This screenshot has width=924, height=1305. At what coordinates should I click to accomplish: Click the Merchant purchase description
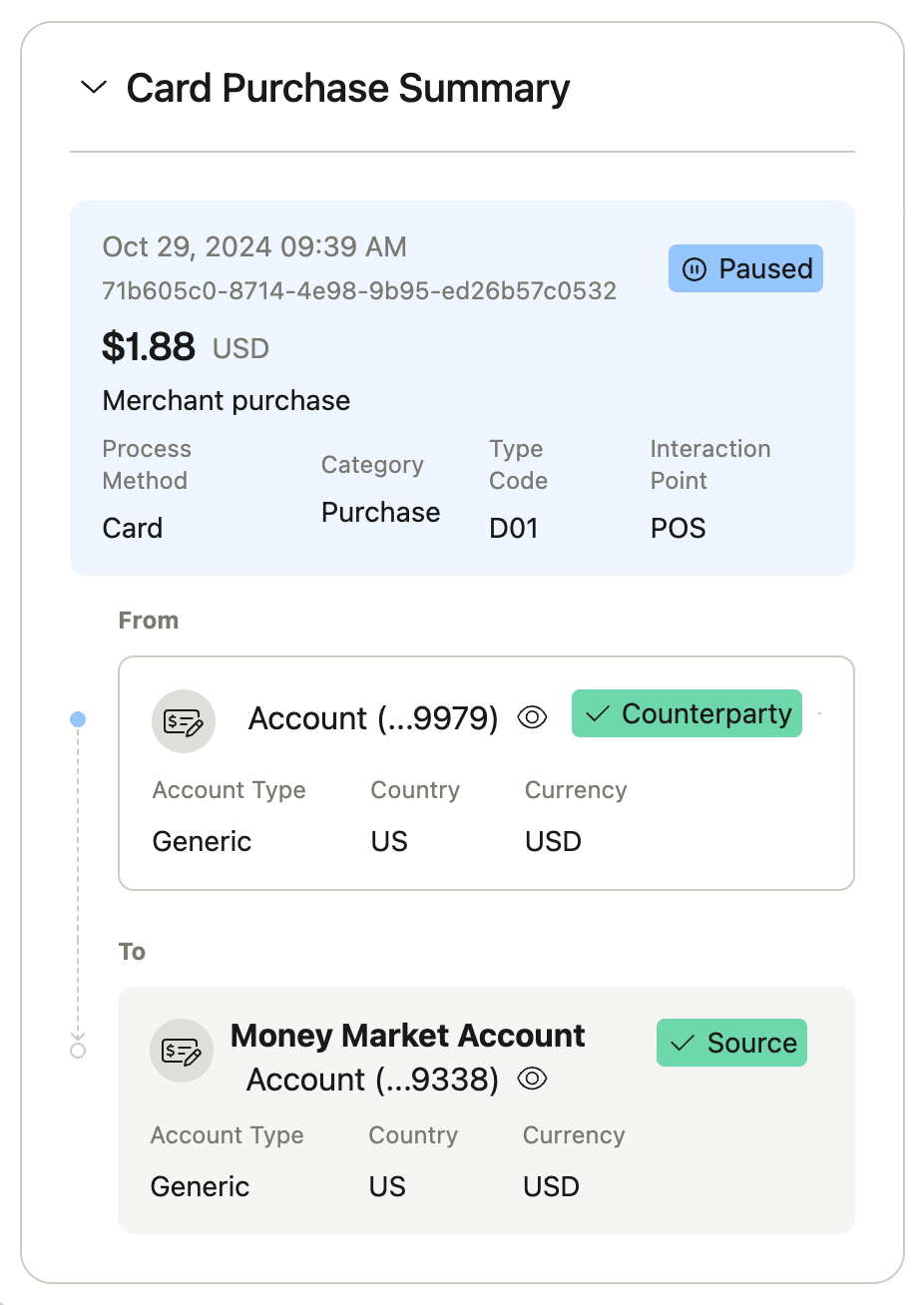tap(227, 401)
